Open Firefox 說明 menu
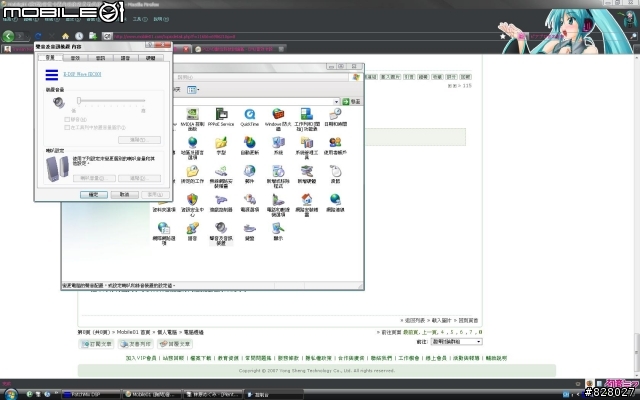The image size is (640, 400). pos(161,19)
